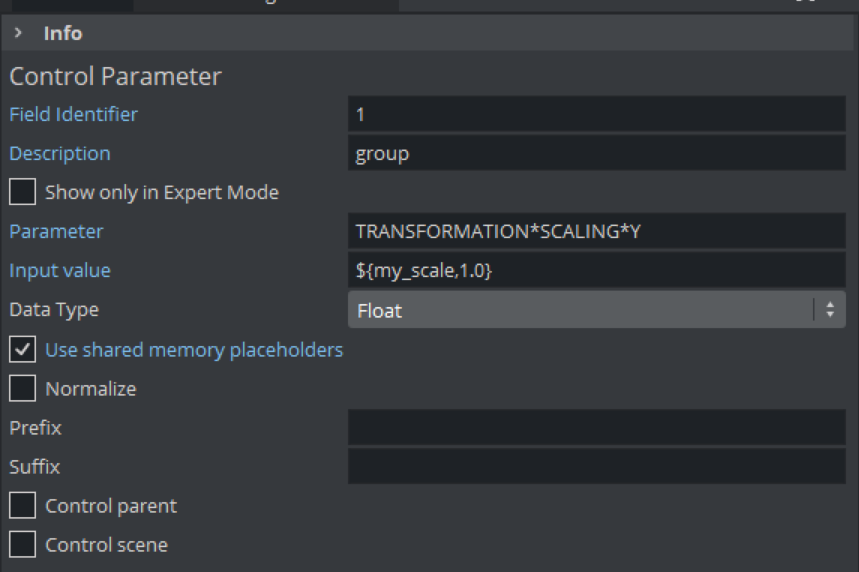Click the up/down arrows of Data Type combo
This screenshot has width=859, height=572.
pos(829,310)
